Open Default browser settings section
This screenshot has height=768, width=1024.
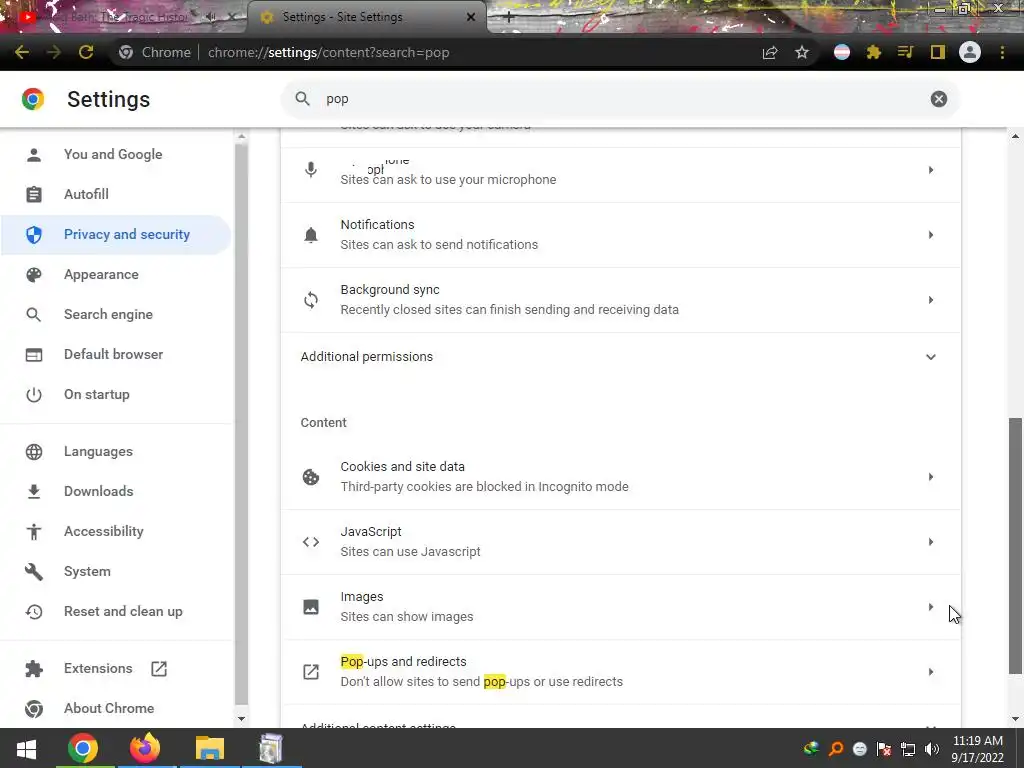click(116, 354)
